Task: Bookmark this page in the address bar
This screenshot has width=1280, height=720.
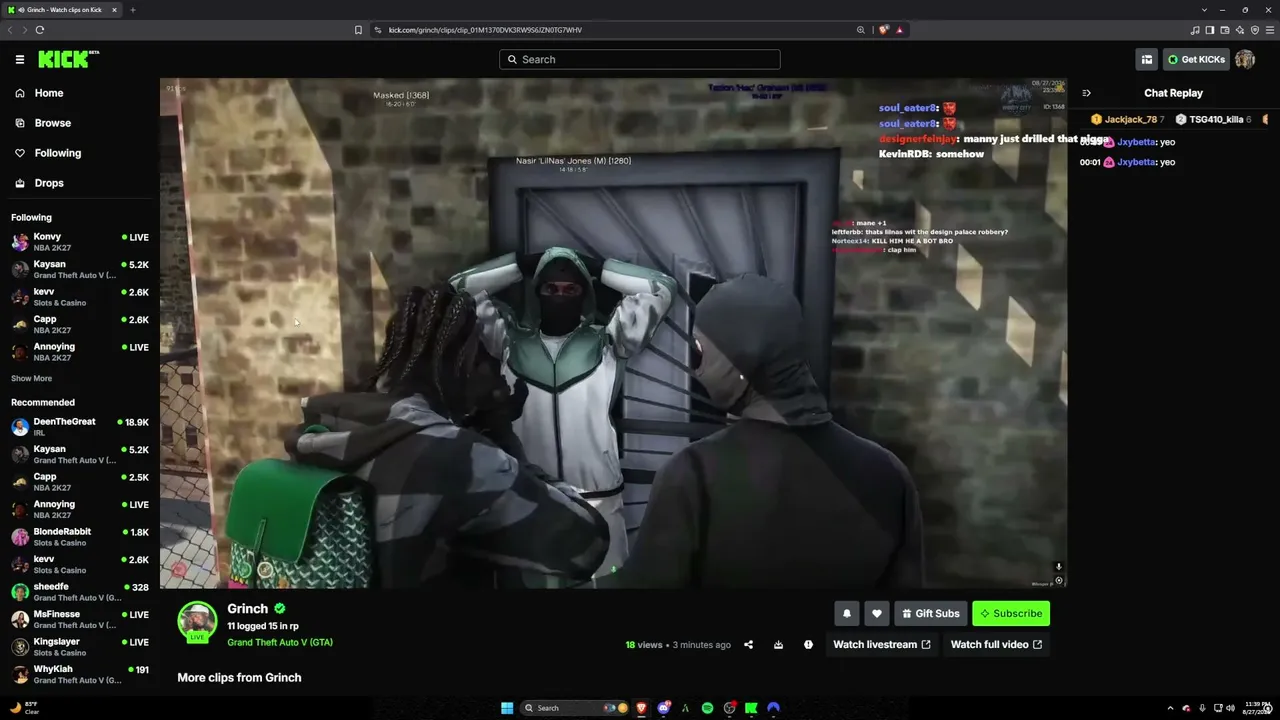Action: (x=358, y=30)
